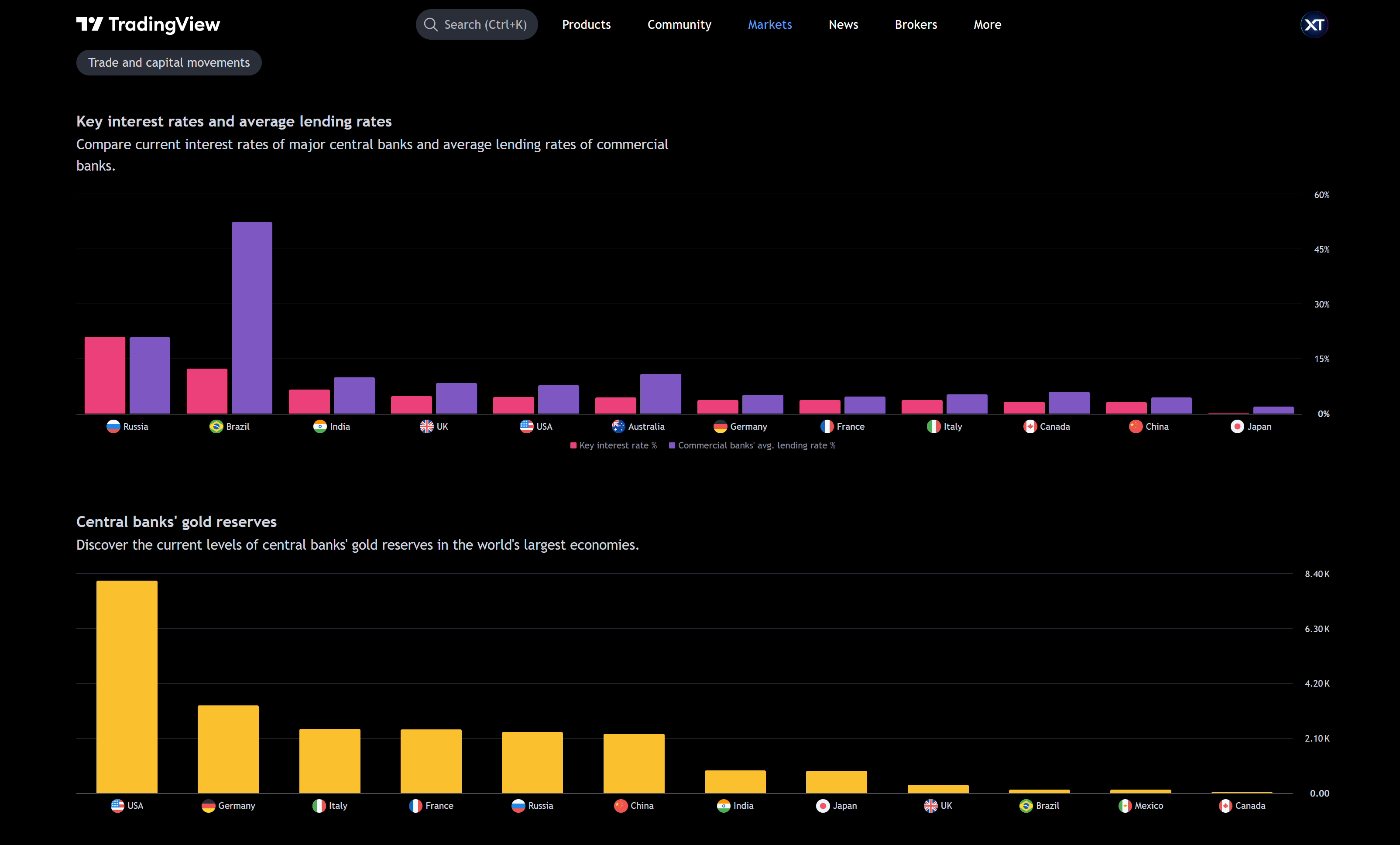Click Australia's purple lending rate bar
This screenshot has height=845, width=1400.
point(660,393)
